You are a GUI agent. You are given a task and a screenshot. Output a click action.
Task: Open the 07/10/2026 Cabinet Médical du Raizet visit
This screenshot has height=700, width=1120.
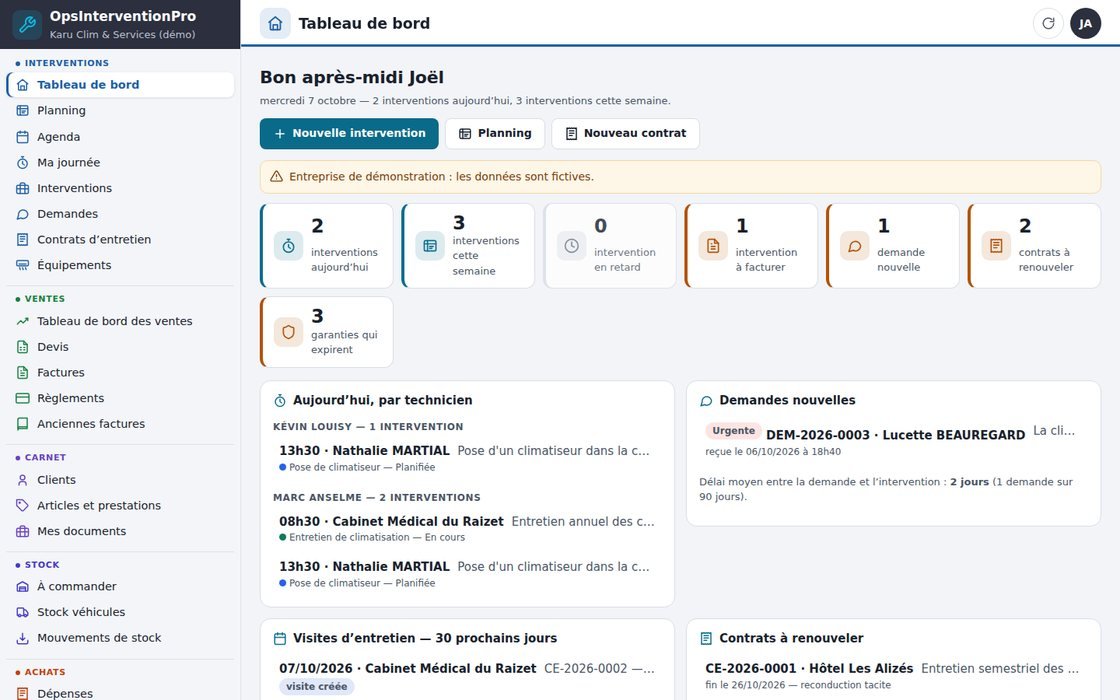point(467,677)
